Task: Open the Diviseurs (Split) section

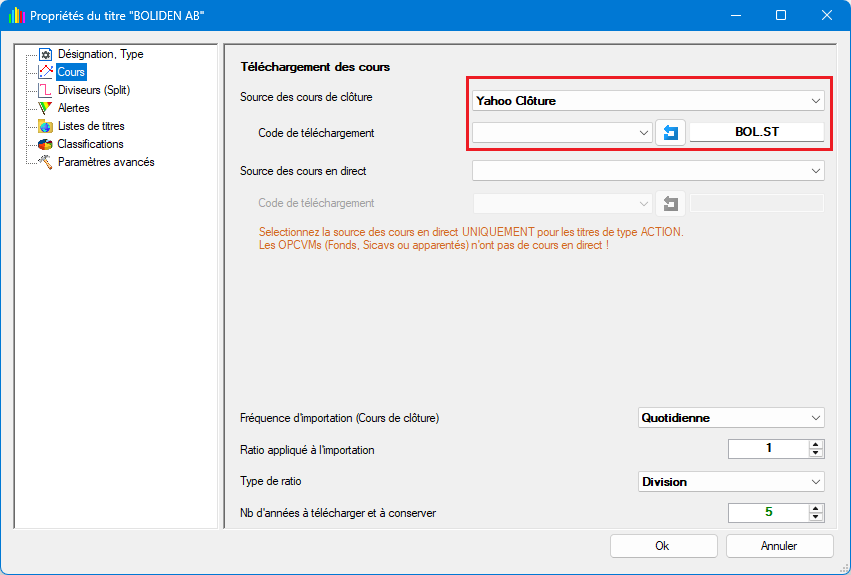Action: 94,90
